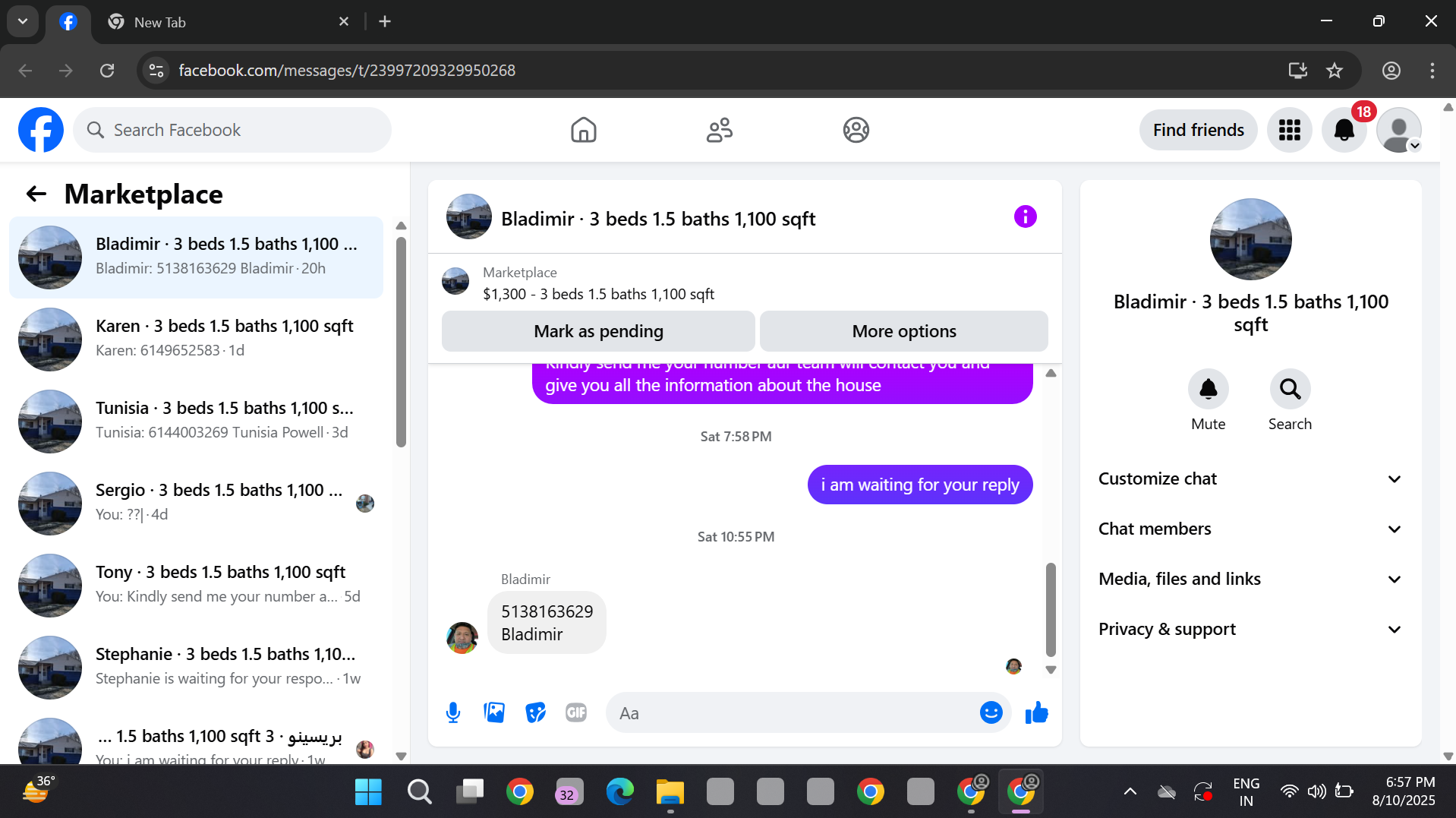This screenshot has width=1456, height=818.
Task: Open the Groups icon in top navigation
Action: coord(856,130)
